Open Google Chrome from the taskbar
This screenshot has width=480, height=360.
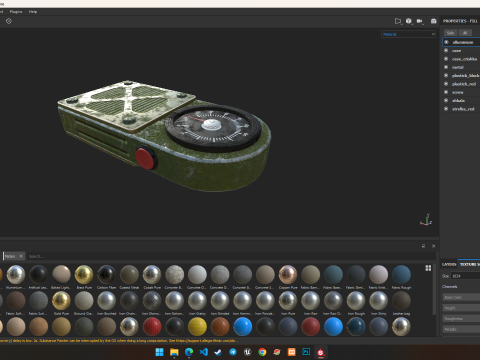(262, 352)
